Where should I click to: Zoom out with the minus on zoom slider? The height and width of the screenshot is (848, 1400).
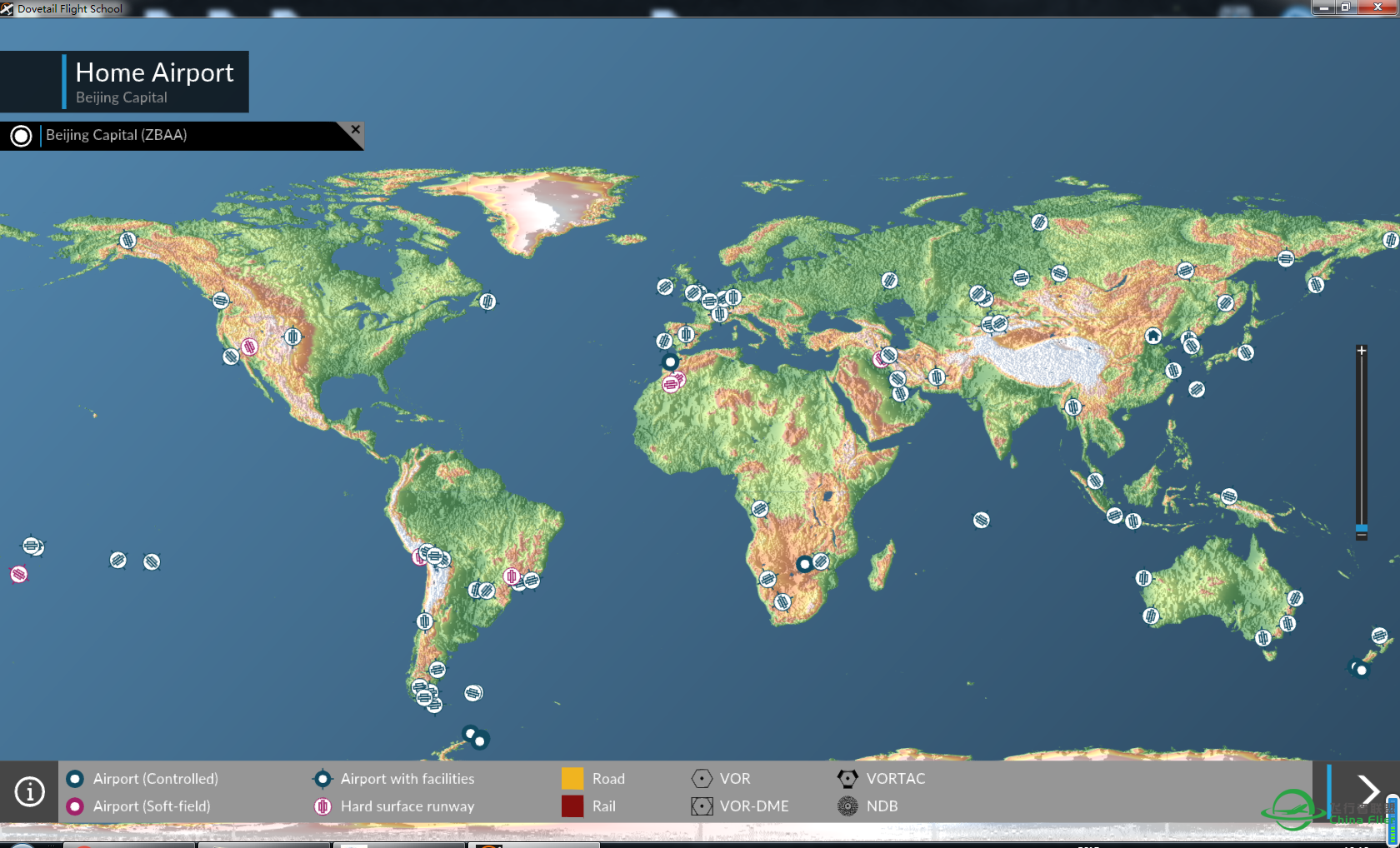(x=1361, y=536)
